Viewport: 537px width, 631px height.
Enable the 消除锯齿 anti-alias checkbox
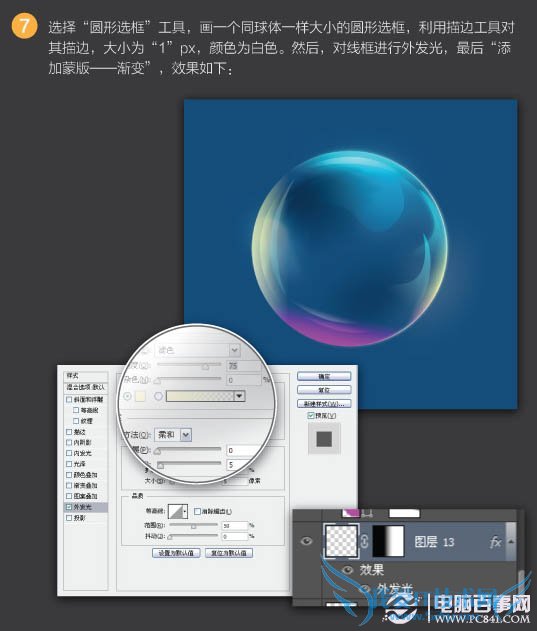click(x=197, y=511)
